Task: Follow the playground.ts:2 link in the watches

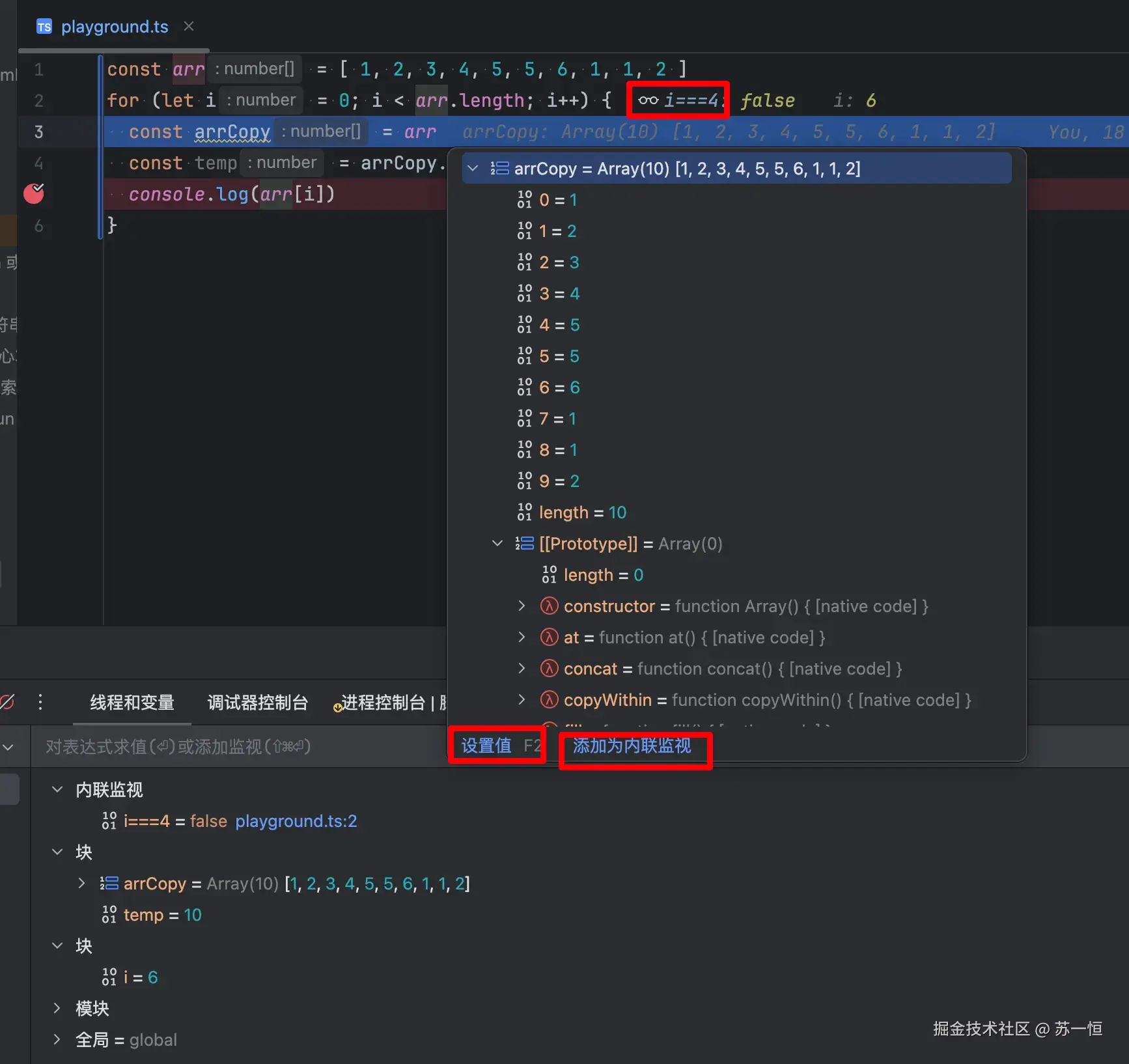Action: point(296,821)
